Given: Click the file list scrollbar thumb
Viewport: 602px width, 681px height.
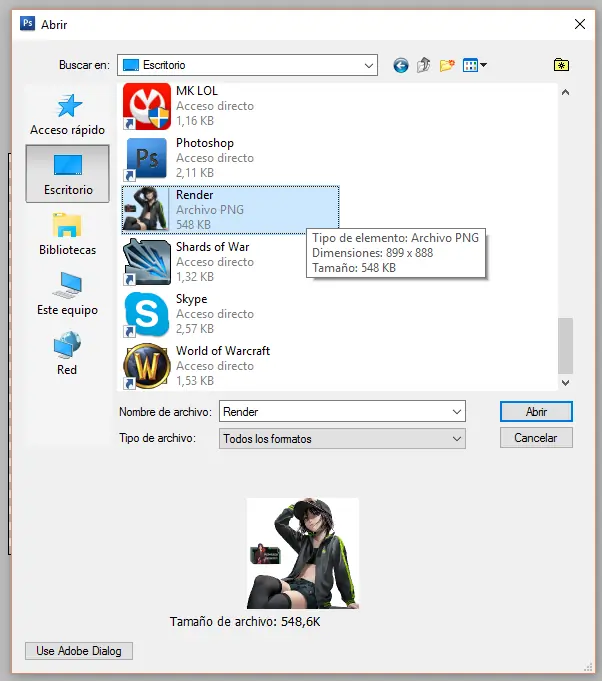Looking at the screenshot, I should (x=565, y=346).
